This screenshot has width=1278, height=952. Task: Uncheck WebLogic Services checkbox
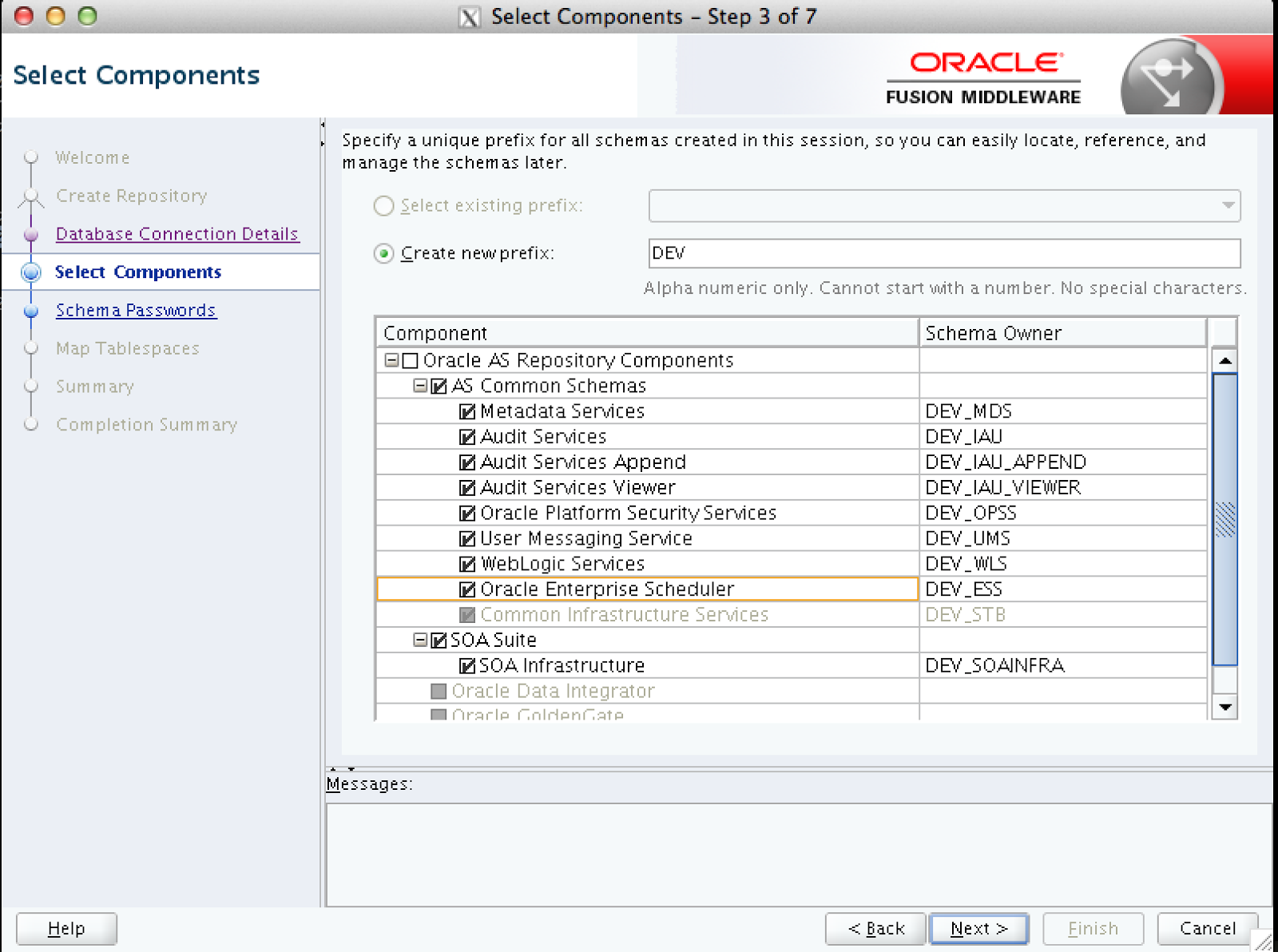coord(467,565)
